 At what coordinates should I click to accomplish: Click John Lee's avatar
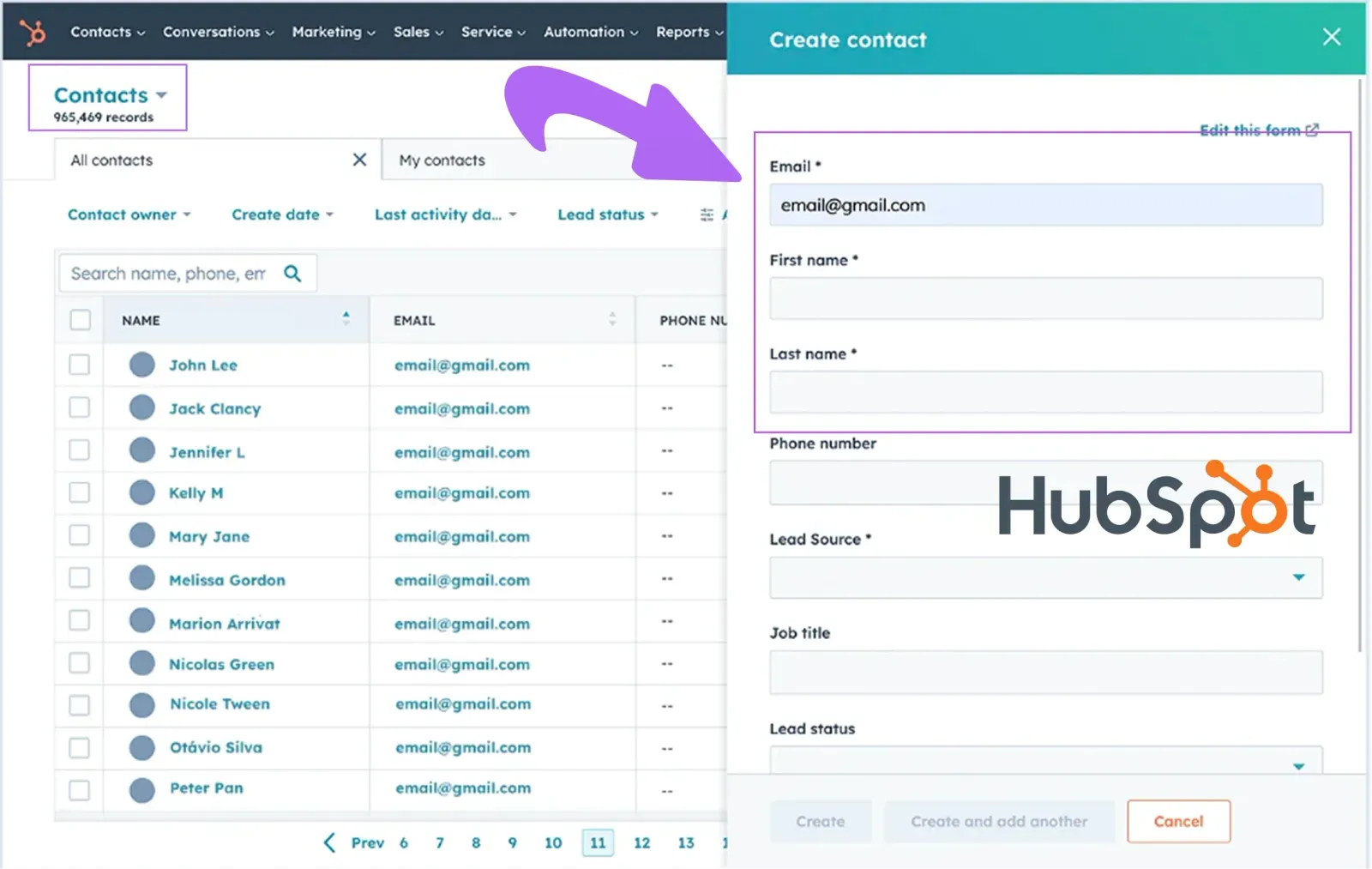(x=141, y=365)
